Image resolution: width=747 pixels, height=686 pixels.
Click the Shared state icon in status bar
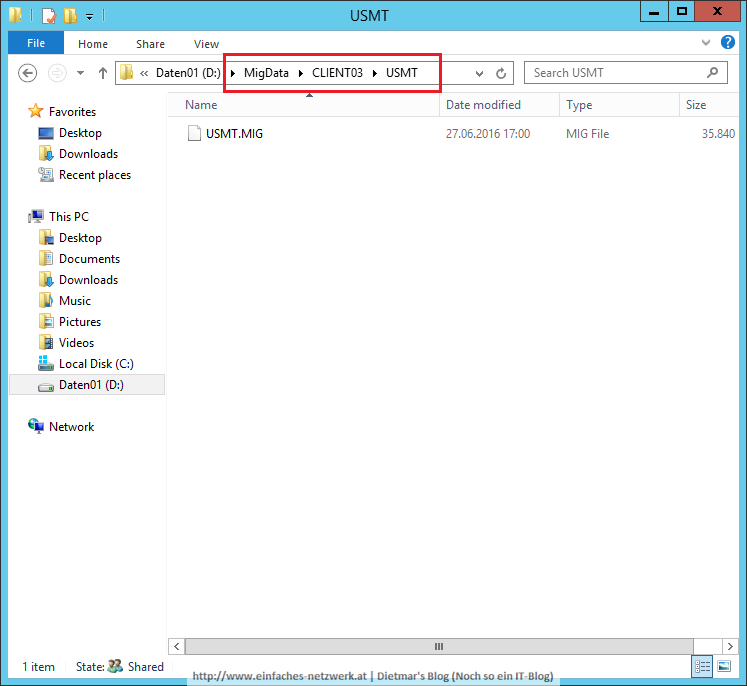point(115,666)
